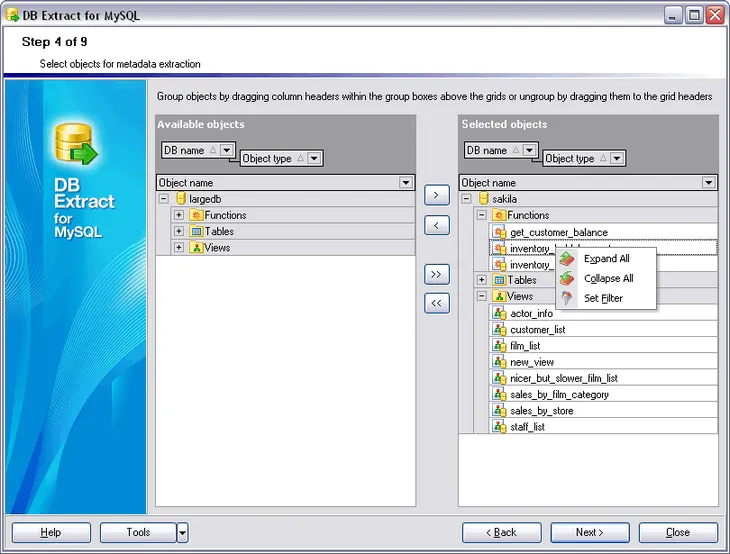Screen dimensions: 730x554
Task: Click the staff_list view icon
Action: point(500,426)
